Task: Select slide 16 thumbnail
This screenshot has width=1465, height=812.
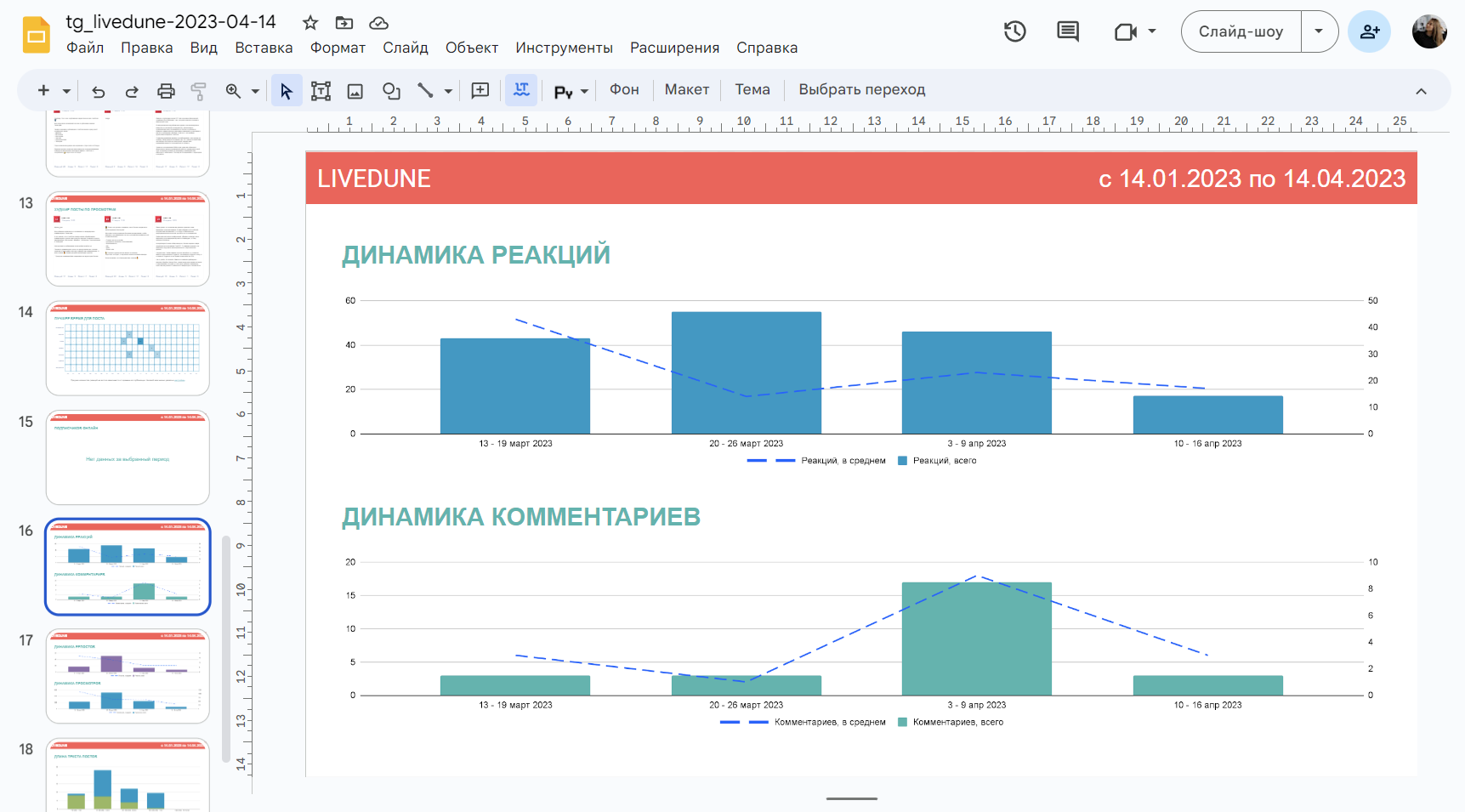Action: 128,566
